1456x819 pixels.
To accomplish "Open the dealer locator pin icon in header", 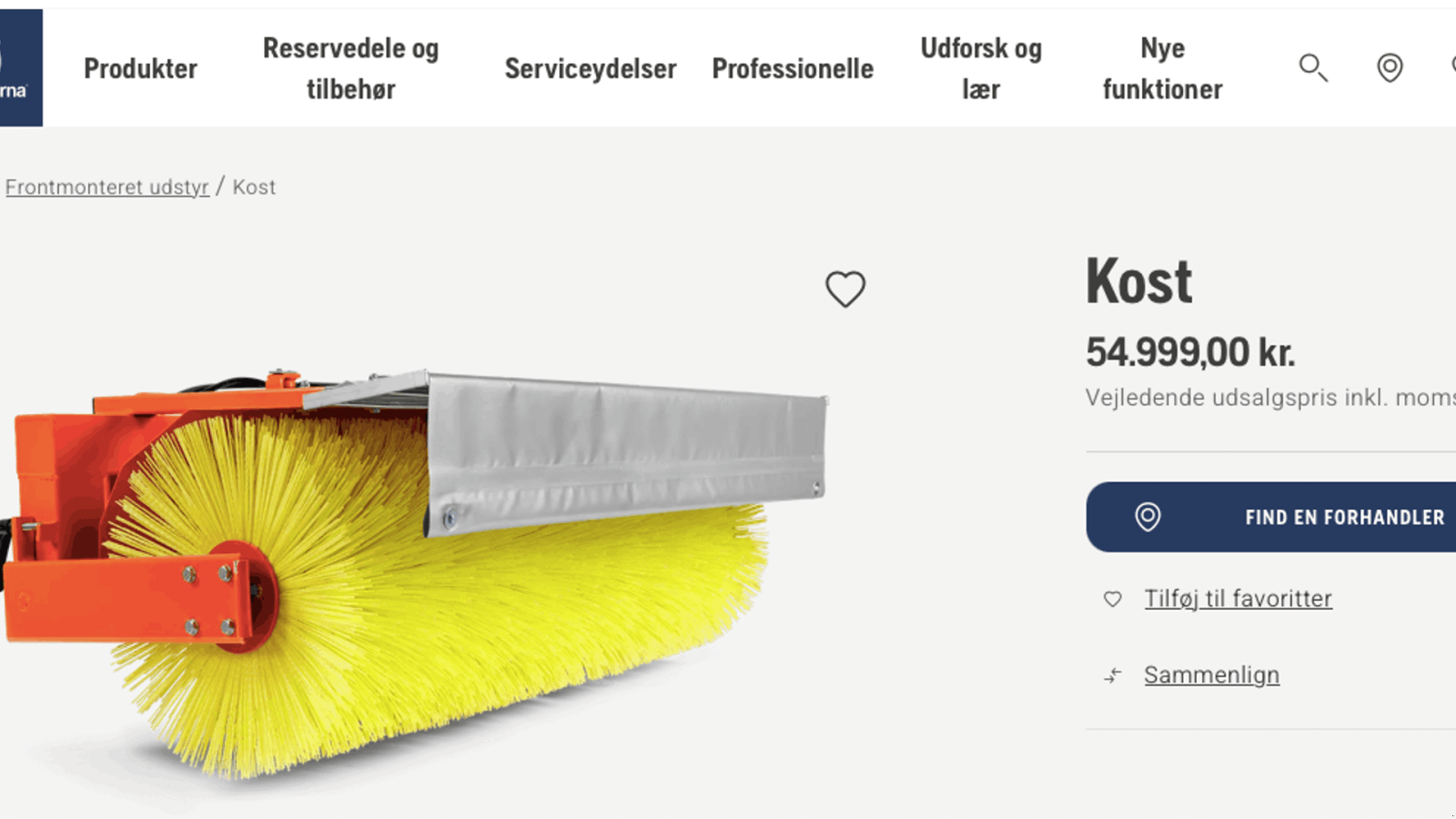I will [x=1390, y=67].
